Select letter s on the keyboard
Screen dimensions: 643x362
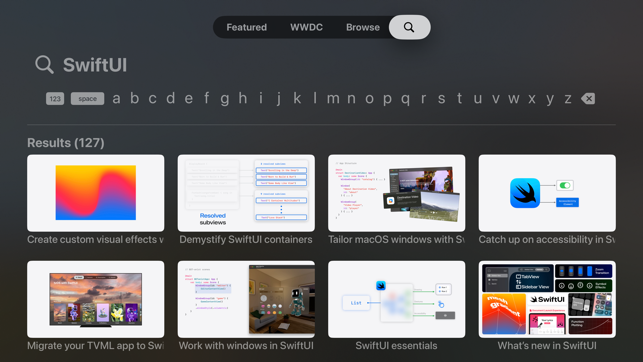(442, 99)
